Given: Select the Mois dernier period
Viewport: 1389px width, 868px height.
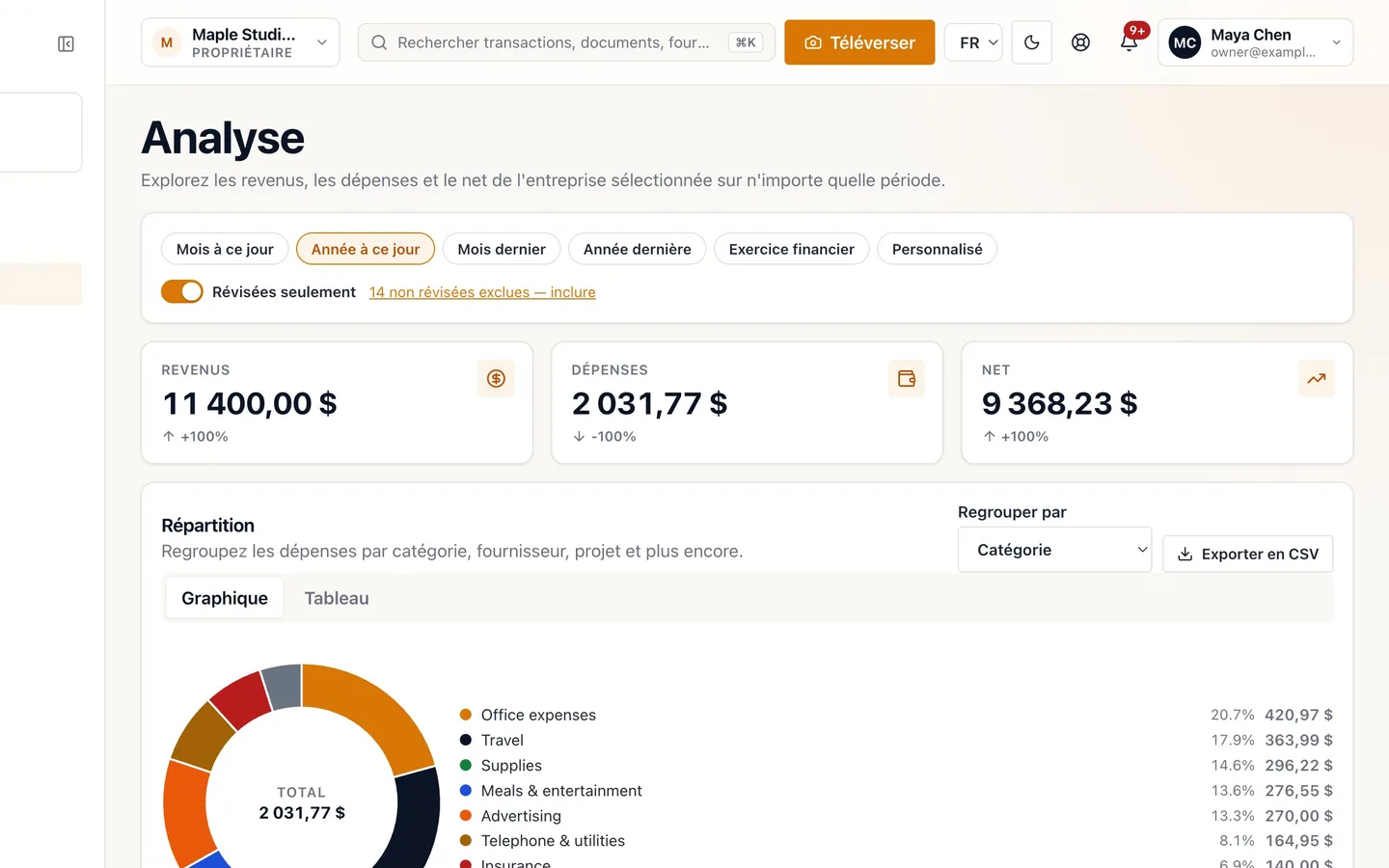Looking at the screenshot, I should coord(502,249).
